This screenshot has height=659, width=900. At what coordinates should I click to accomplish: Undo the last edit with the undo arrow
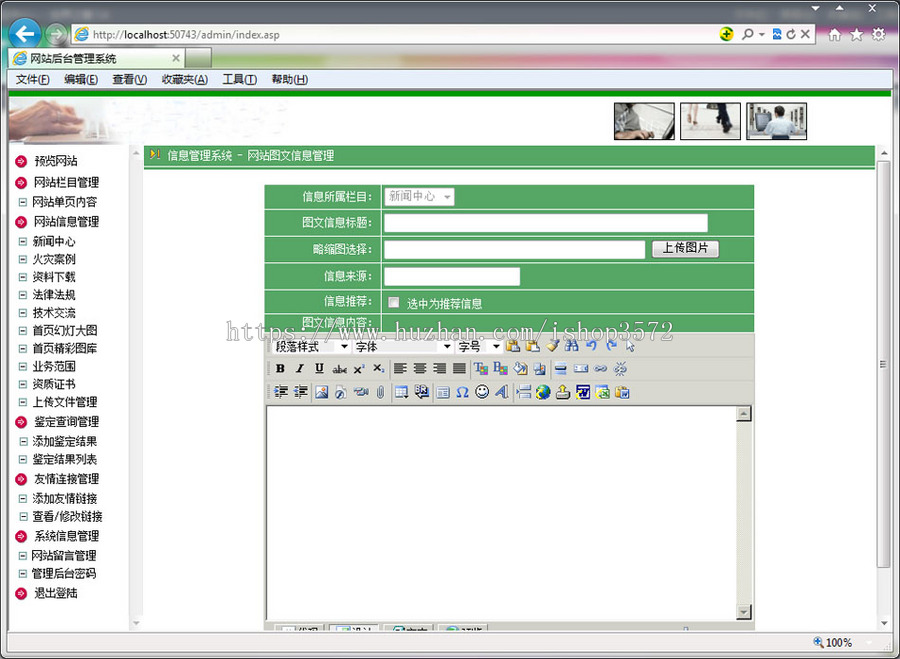click(x=592, y=345)
